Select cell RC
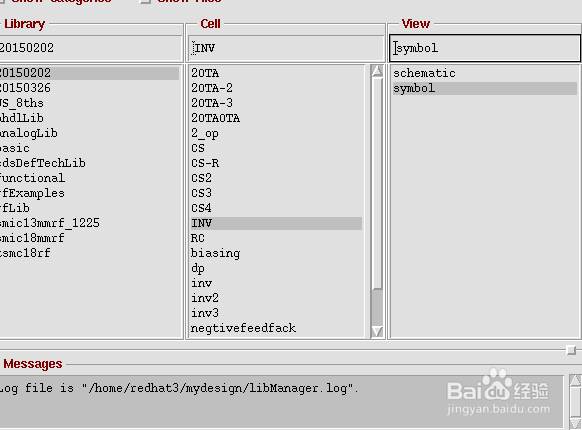 pyautogui.click(x=198, y=238)
